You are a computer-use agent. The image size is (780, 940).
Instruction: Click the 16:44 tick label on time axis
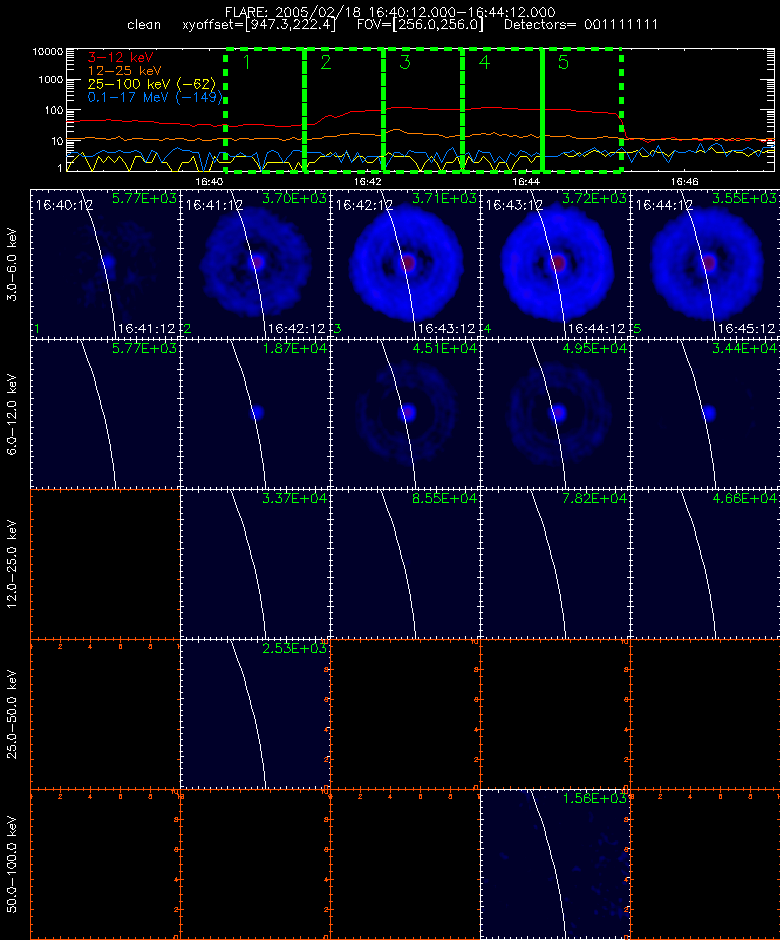coord(526,181)
